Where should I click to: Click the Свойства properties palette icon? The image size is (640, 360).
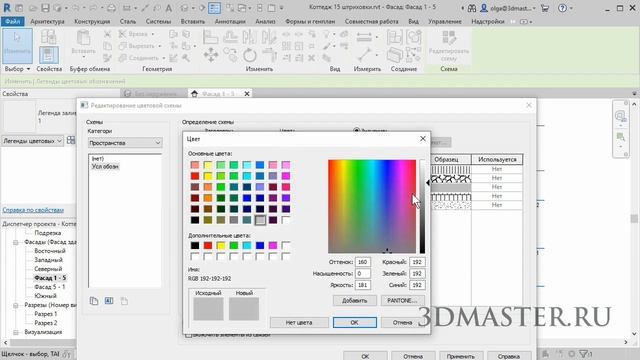coord(49,55)
